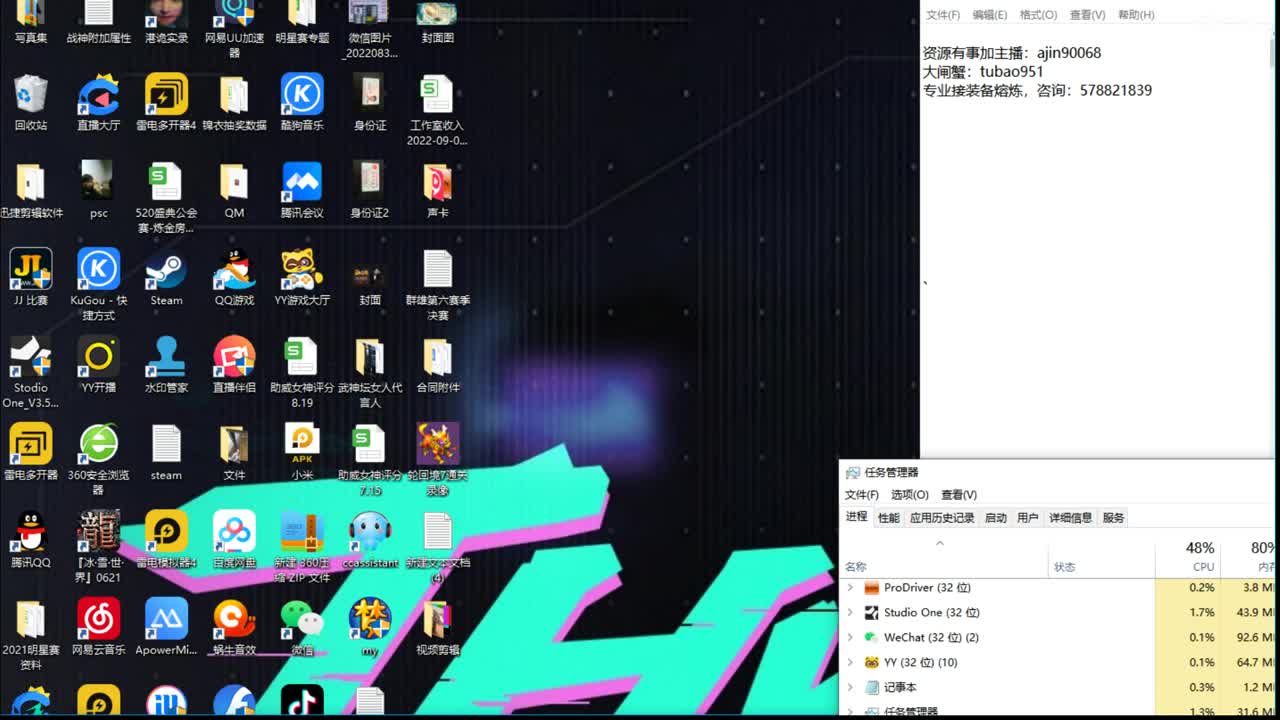Expand the YY (32 位) (10) process
Viewport: 1280px width, 720px height.
(x=850, y=663)
